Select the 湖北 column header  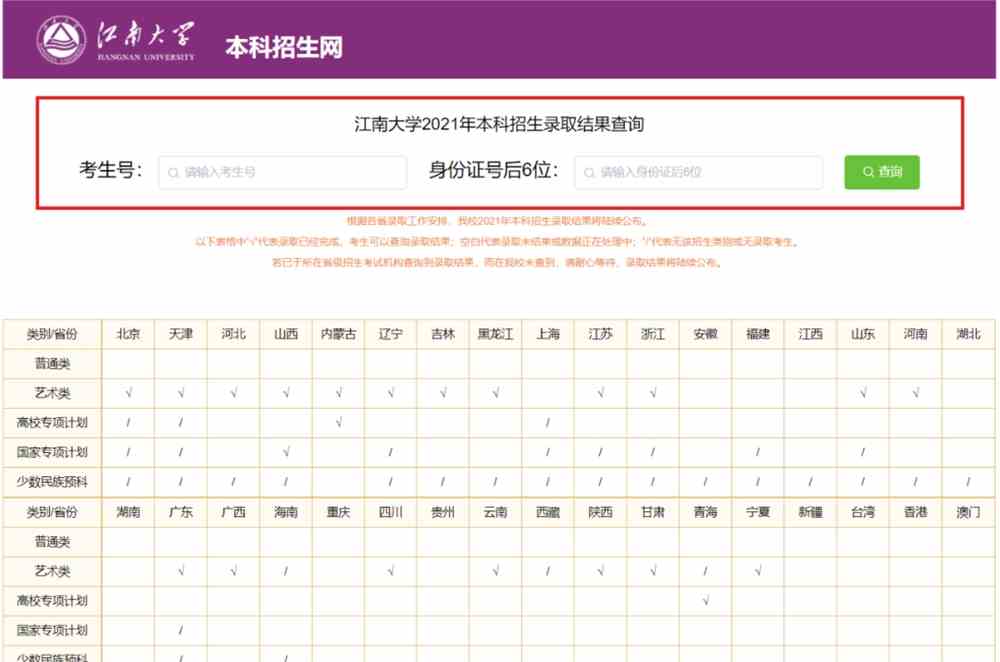coord(968,334)
